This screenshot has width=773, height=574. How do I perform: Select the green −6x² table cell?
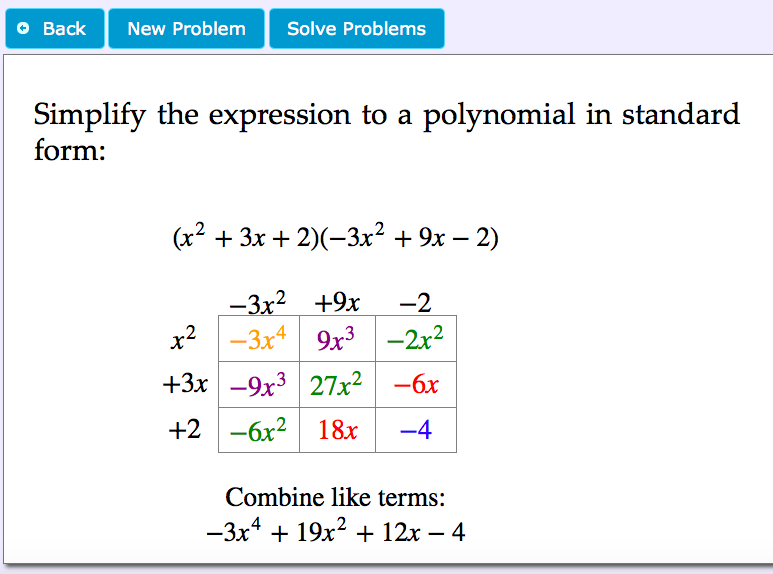coord(259,430)
